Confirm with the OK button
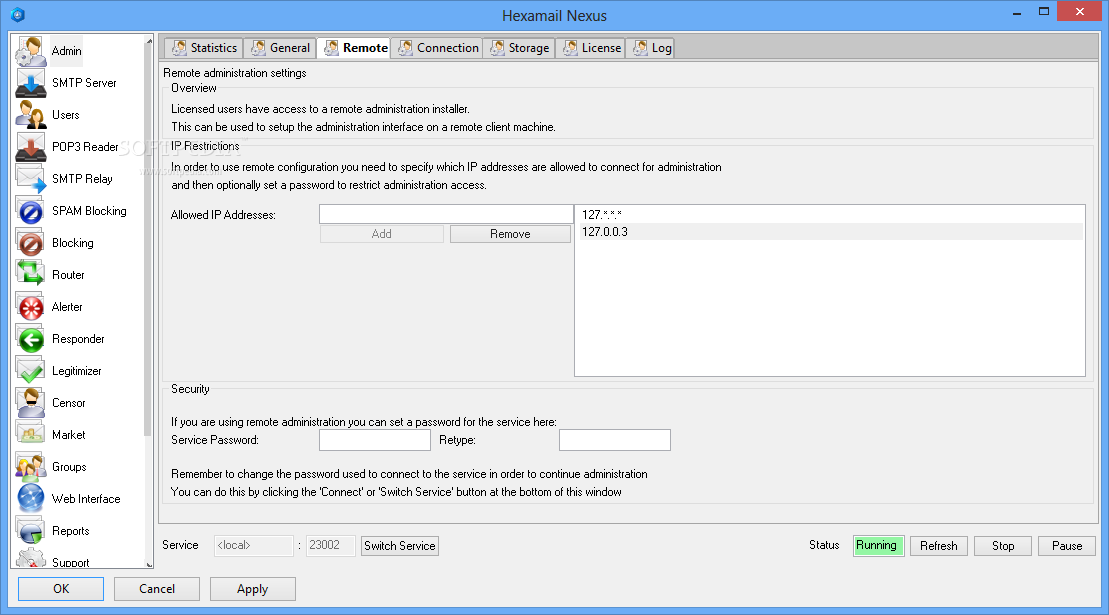Image resolution: width=1109 pixels, height=615 pixels. [61, 589]
